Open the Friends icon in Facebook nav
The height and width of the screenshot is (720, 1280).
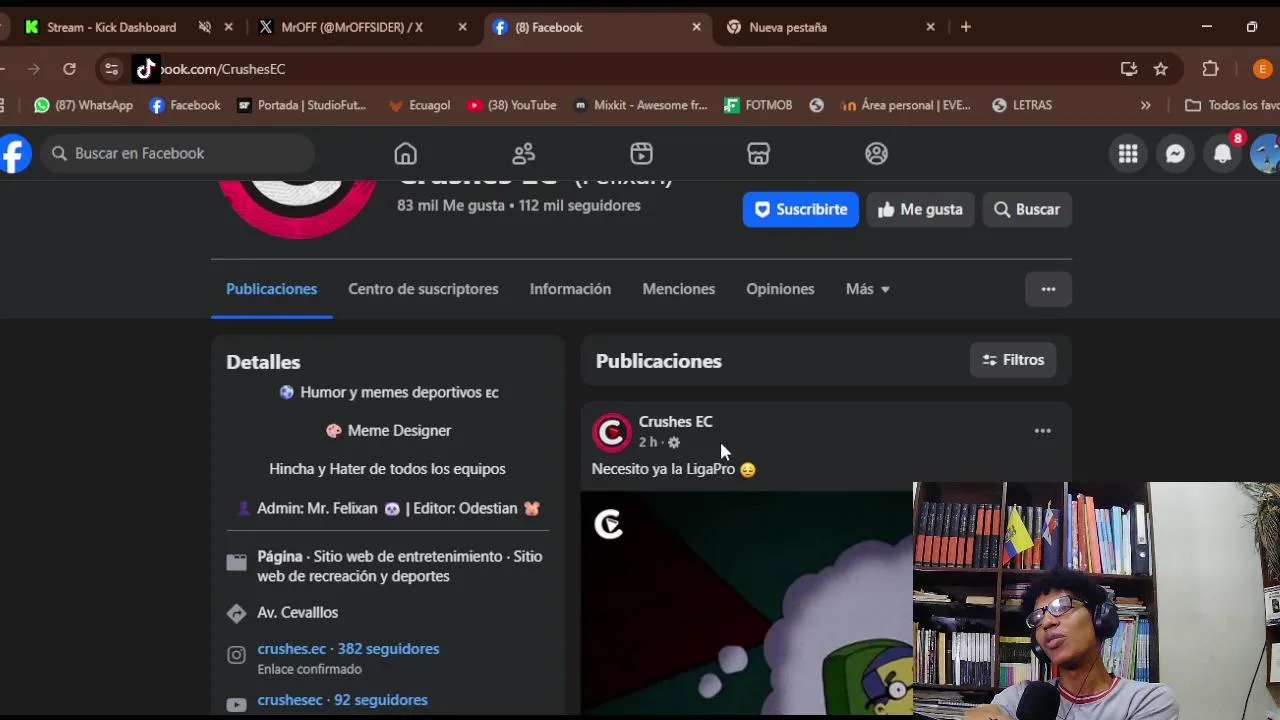tap(523, 153)
